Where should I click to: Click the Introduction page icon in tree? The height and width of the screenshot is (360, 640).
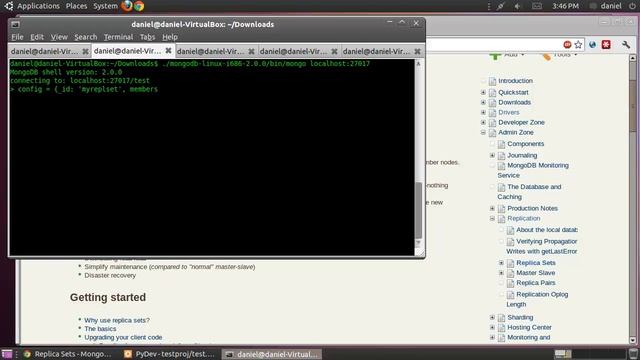492,81
